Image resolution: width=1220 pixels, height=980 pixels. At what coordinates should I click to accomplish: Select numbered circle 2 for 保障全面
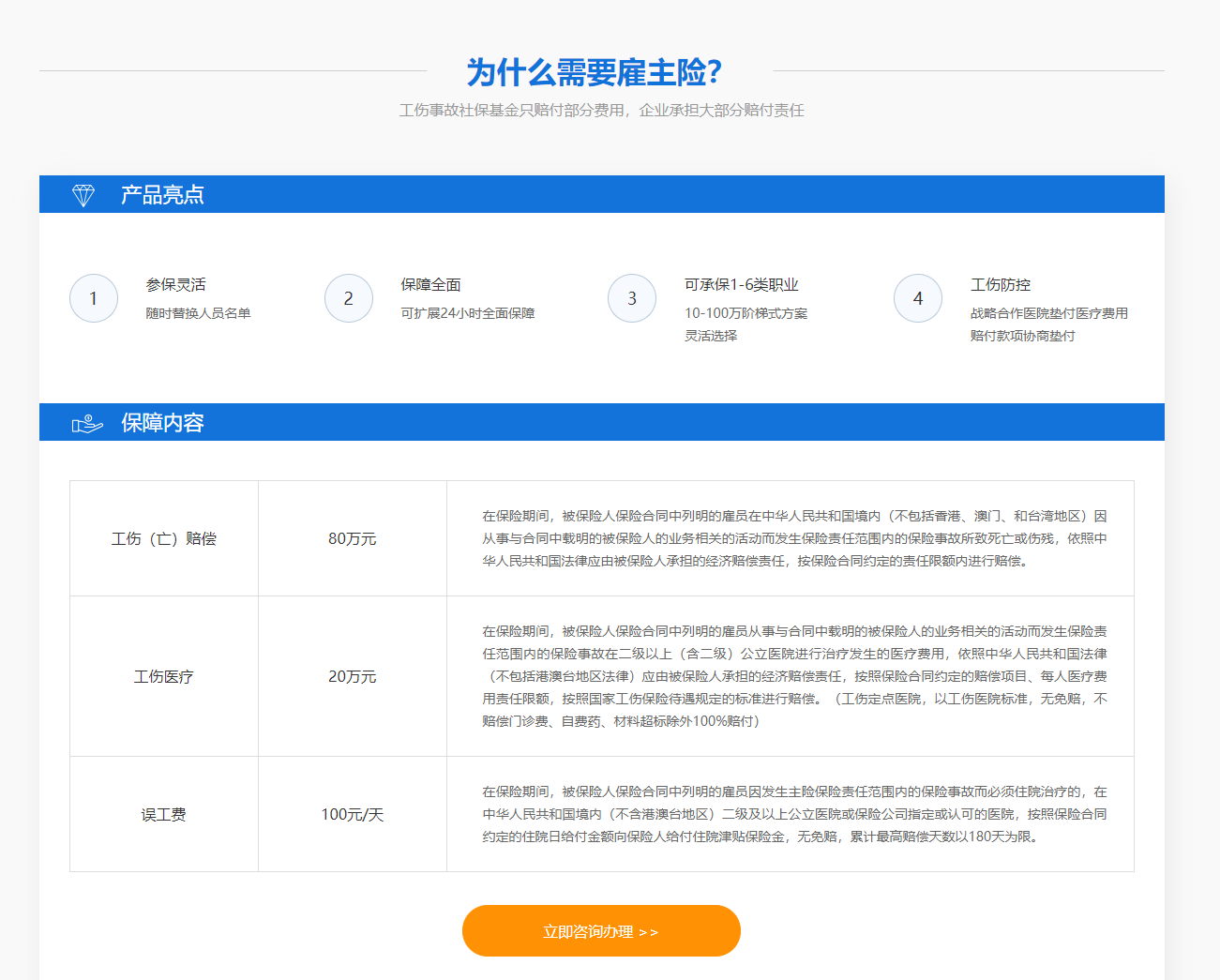pyautogui.click(x=348, y=297)
